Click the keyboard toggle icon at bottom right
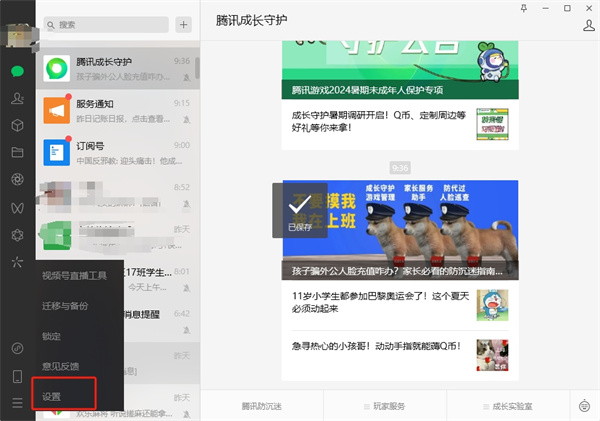The height and width of the screenshot is (421, 600). pyautogui.click(x=584, y=406)
